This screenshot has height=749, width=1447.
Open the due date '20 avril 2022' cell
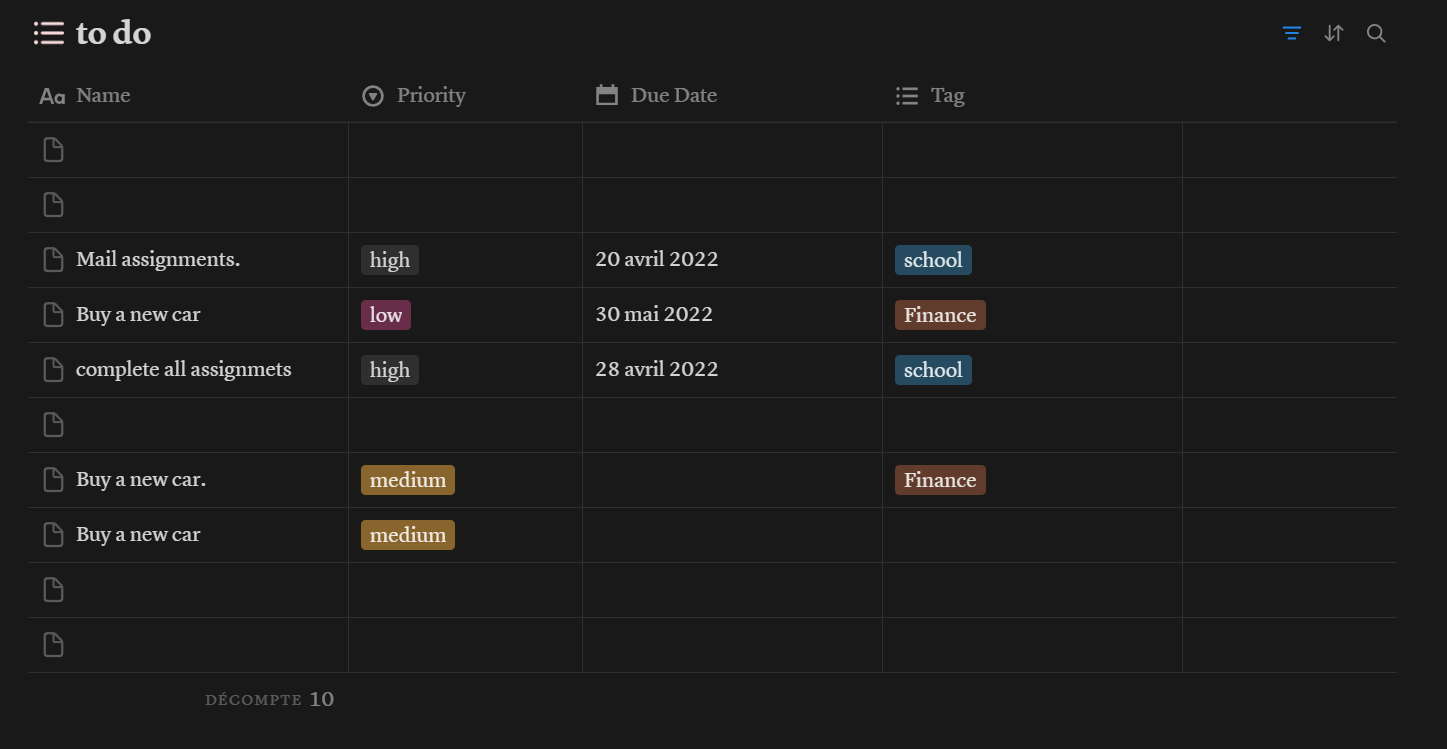point(656,259)
